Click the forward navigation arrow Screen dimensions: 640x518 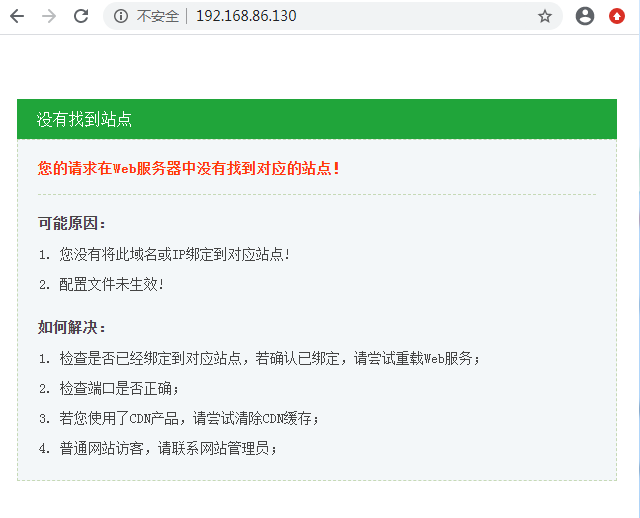[49, 16]
